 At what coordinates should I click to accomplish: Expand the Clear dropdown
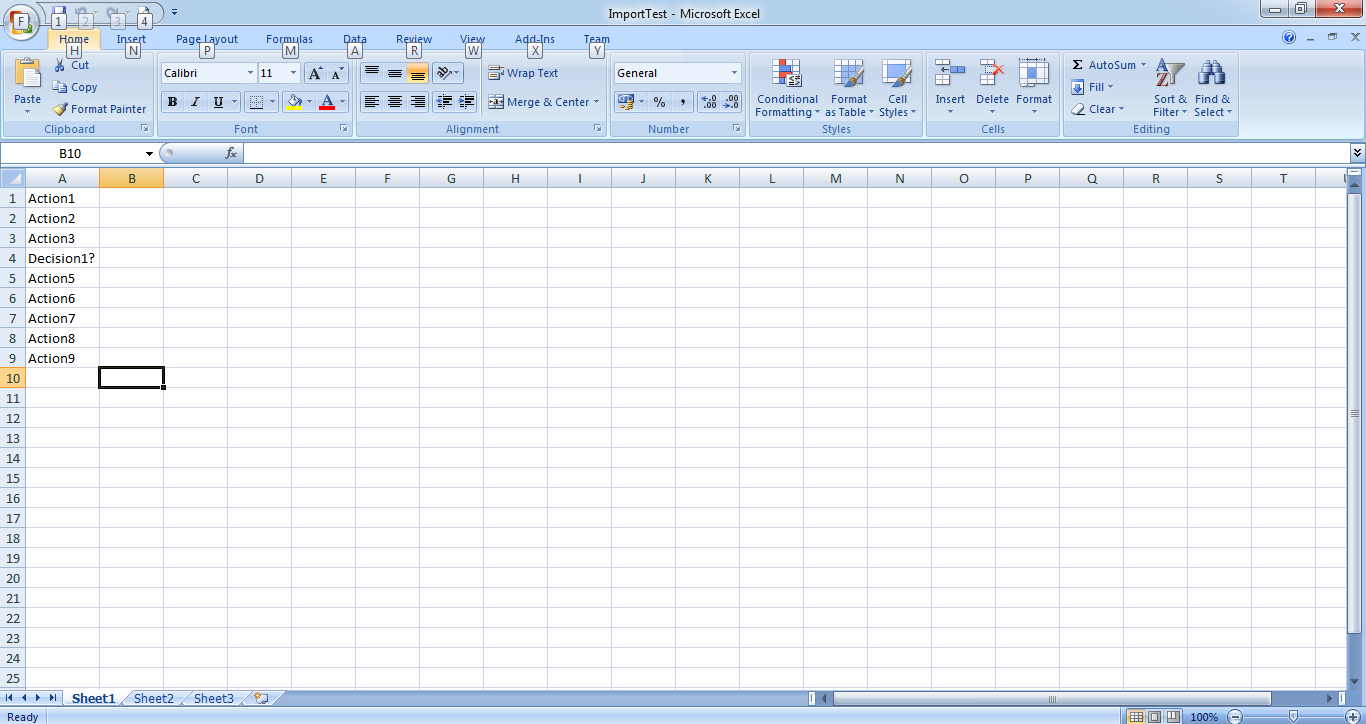(x=1121, y=109)
